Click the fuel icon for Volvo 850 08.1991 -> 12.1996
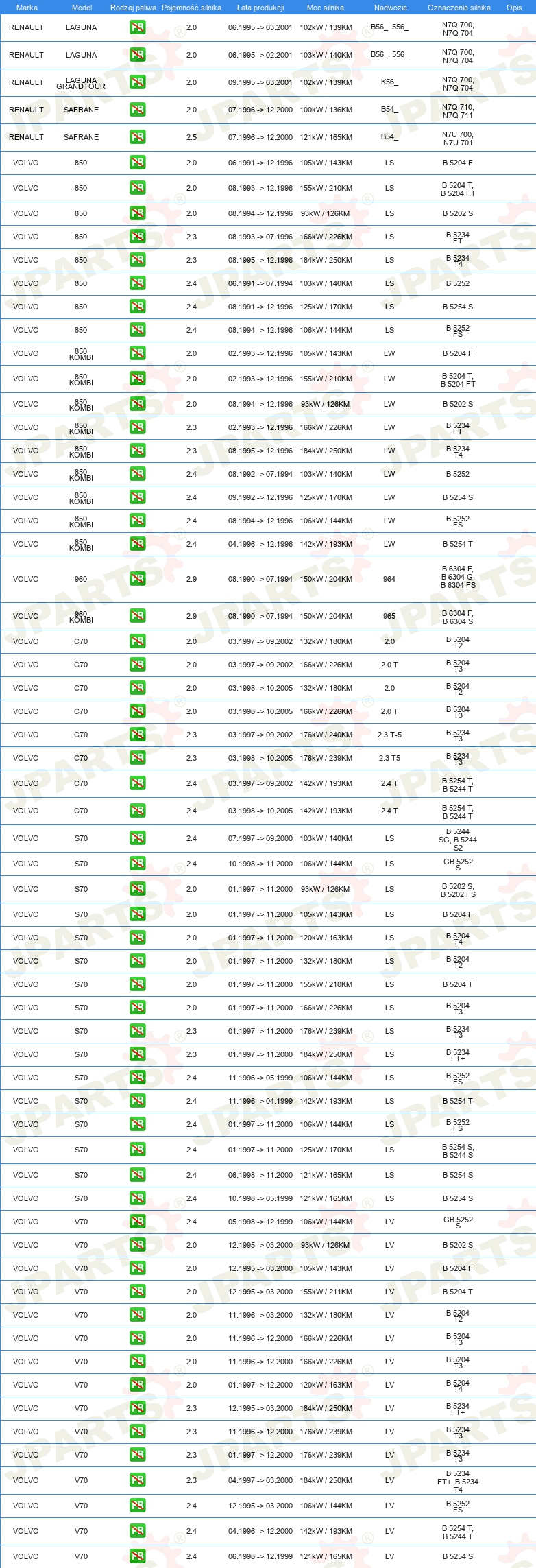This screenshot has width=536, height=1568. click(137, 307)
